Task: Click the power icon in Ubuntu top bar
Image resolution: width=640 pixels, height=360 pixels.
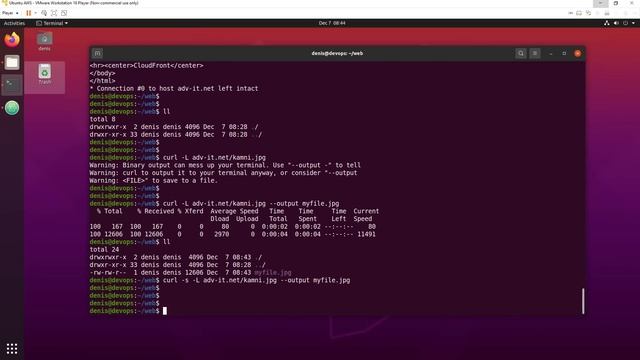Action: pyautogui.click(x=625, y=23)
